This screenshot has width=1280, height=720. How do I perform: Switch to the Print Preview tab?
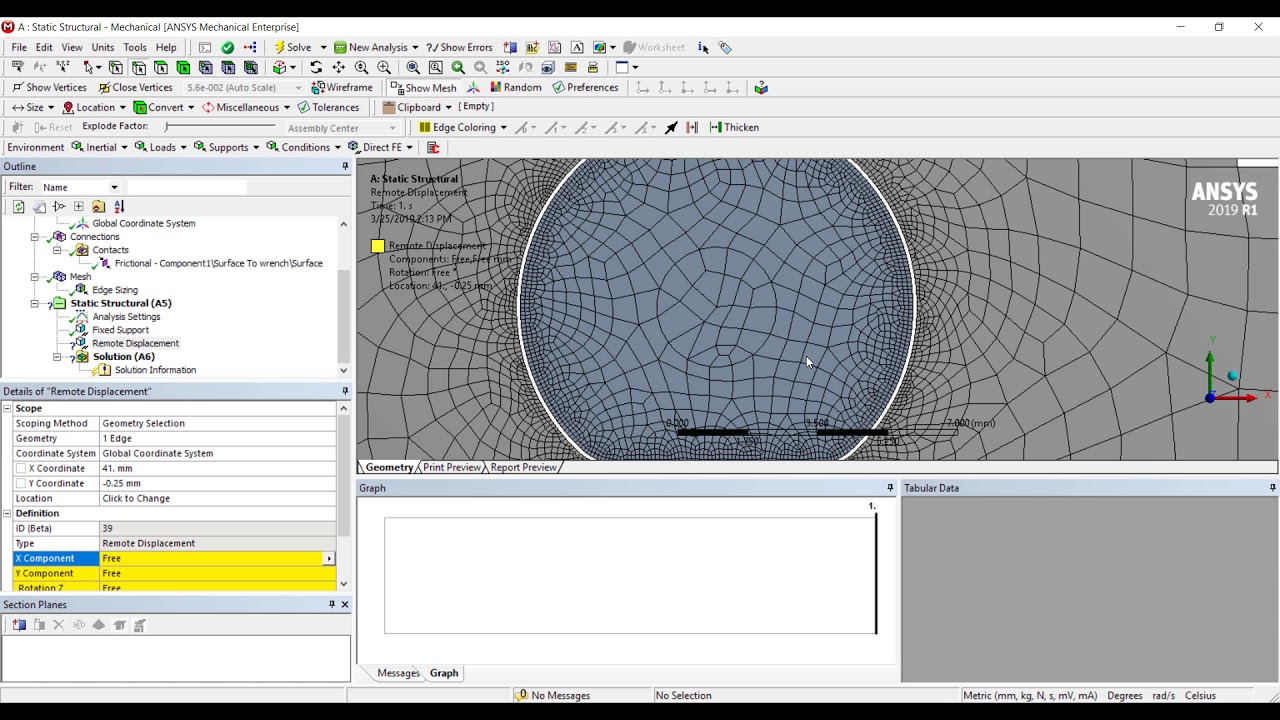pos(451,467)
